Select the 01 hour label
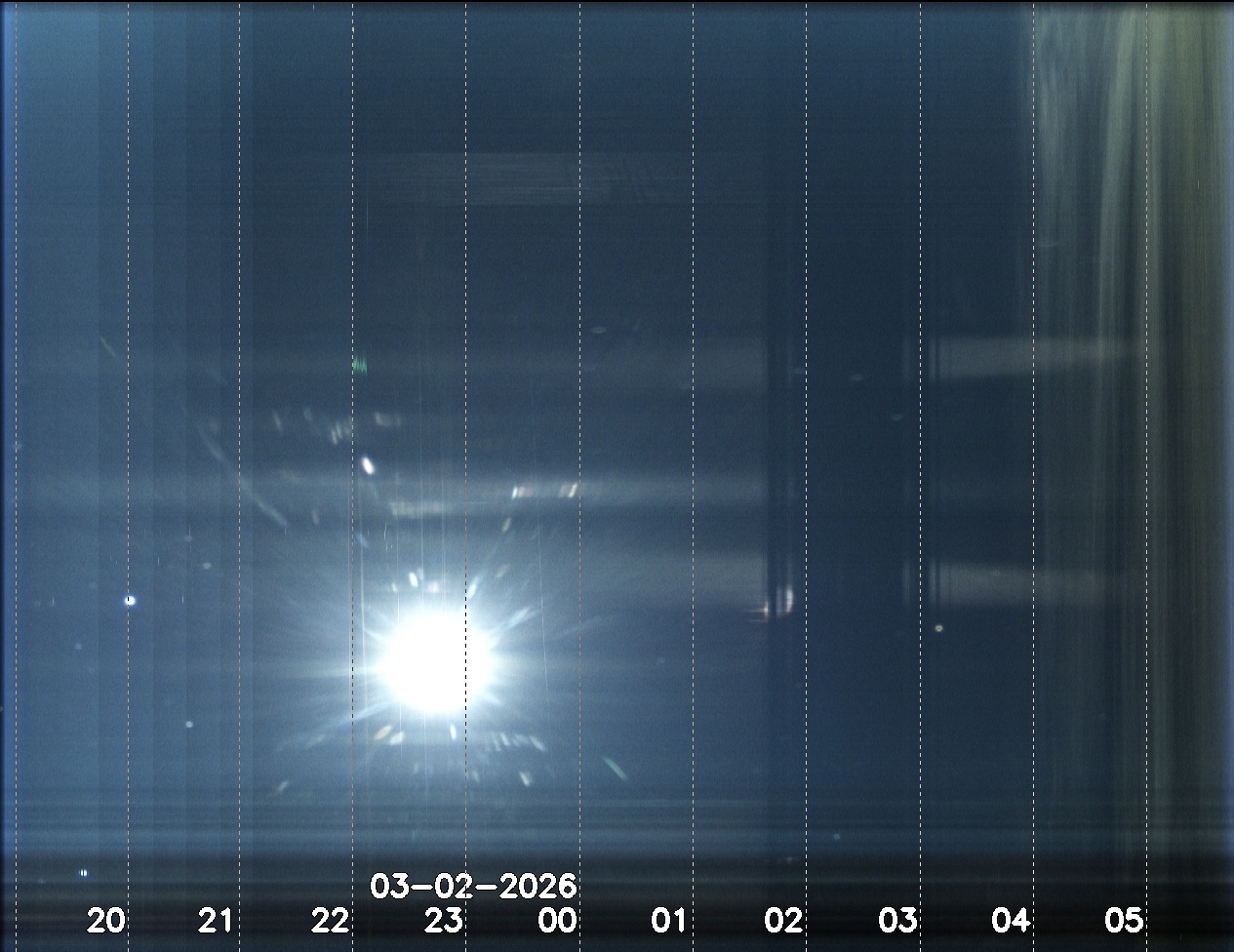Screen dimensions: 1234x952 click(x=670, y=920)
